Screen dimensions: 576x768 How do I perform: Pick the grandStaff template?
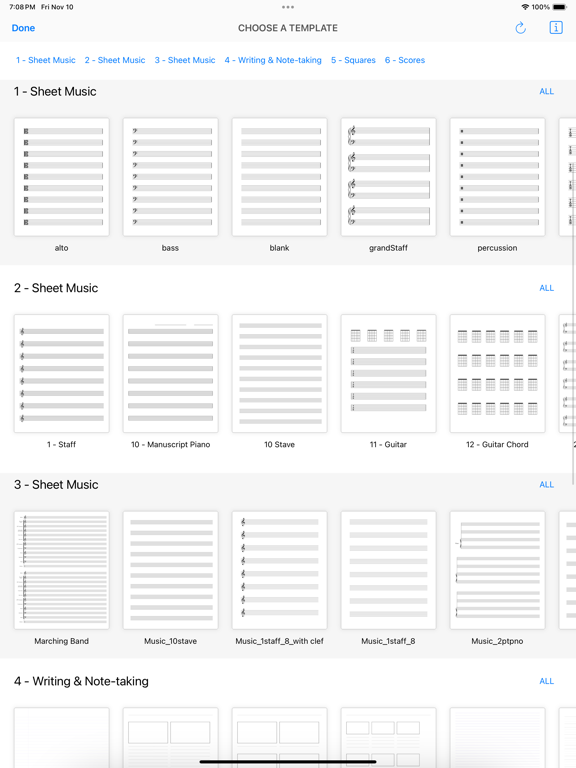pos(388,177)
